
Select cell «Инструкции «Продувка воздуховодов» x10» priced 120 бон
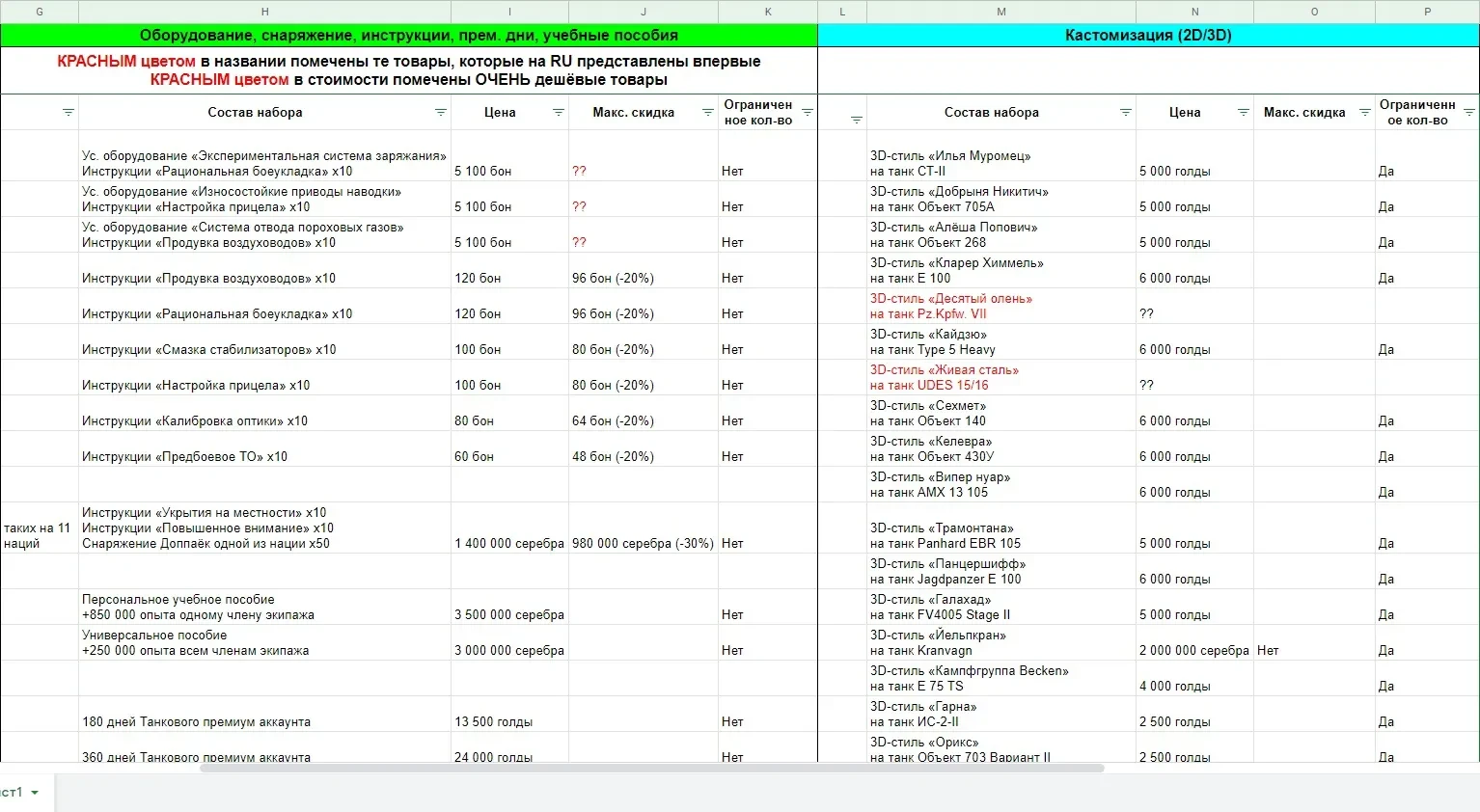(x=264, y=271)
